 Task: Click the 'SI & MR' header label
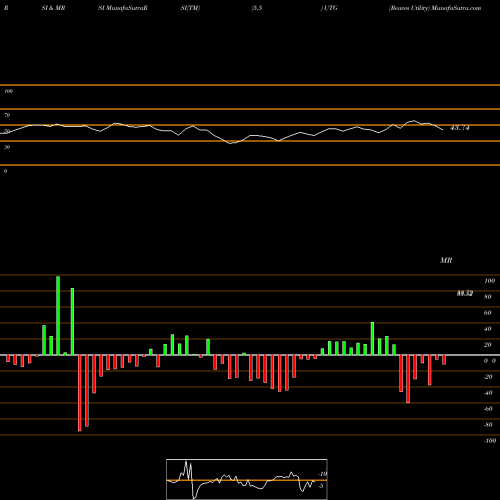click(53, 8)
